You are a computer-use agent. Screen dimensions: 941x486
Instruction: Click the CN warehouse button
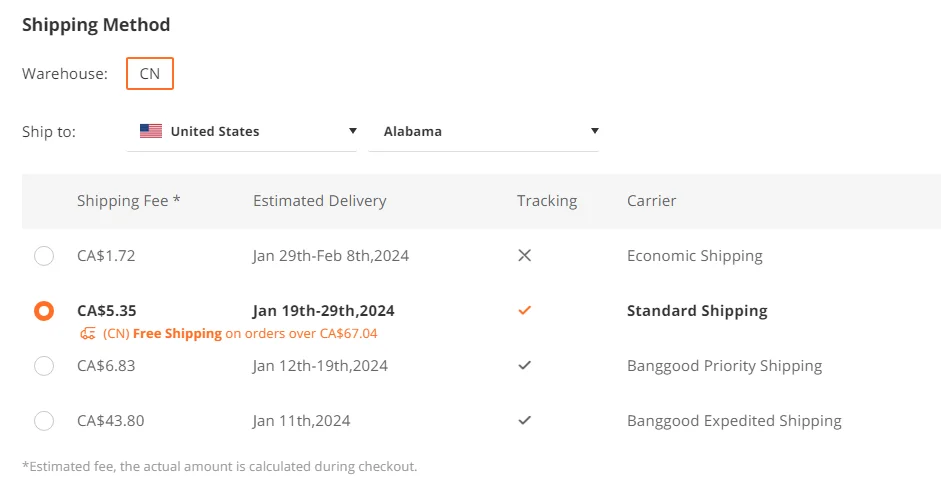pos(150,74)
